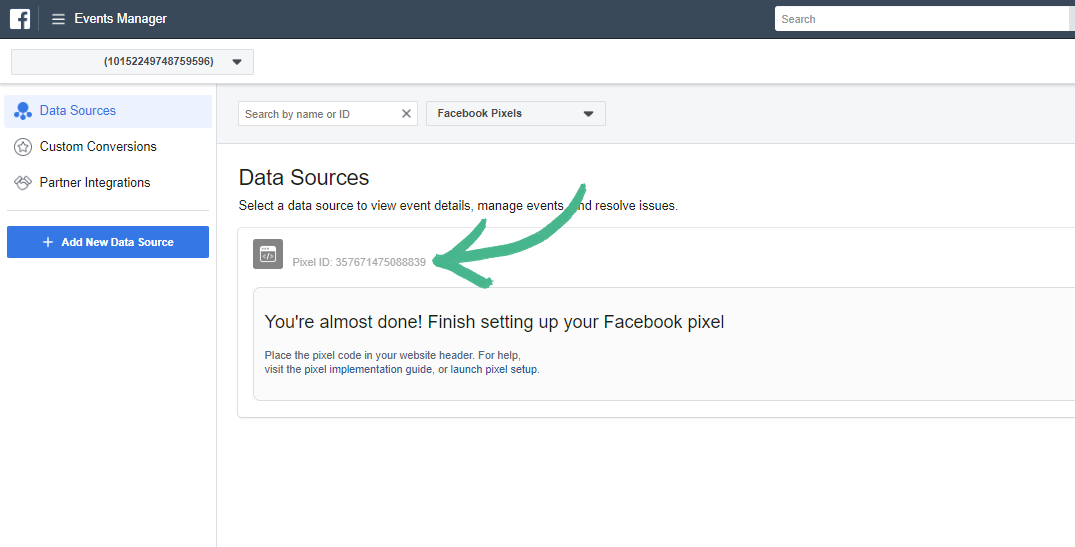The image size is (1075, 547).
Task: Select the Pixel ID 357671475088839 text
Action: point(359,262)
